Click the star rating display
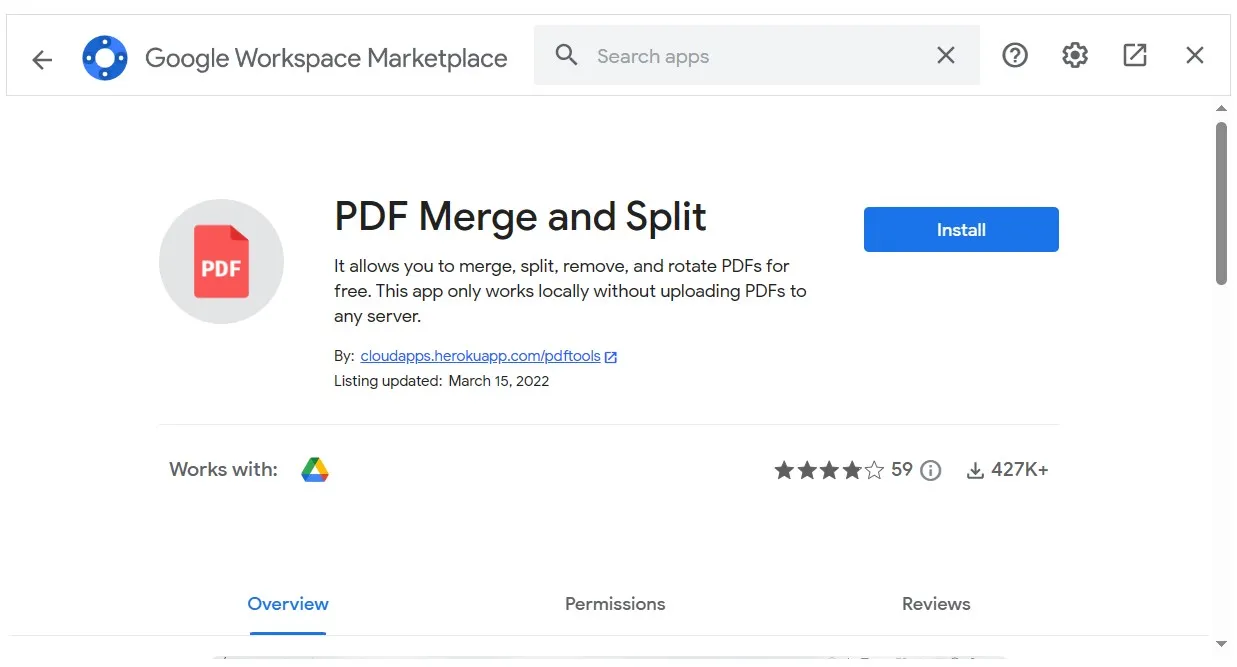This screenshot has height=667, width=1237. click(829, 471)
